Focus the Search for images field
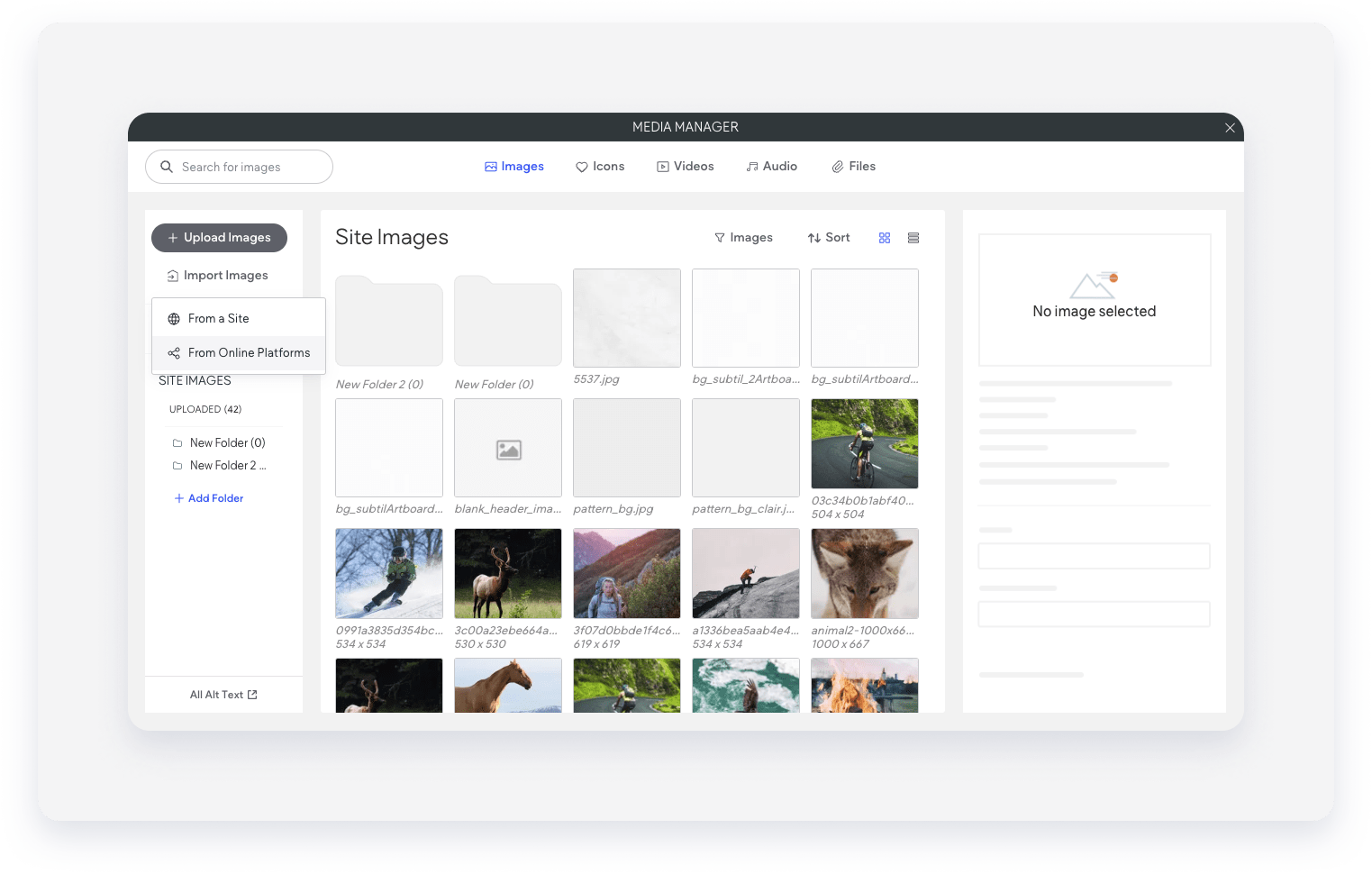Viewport: 1372px width, 874px height. pyautogui.click(x=239, y=167)
